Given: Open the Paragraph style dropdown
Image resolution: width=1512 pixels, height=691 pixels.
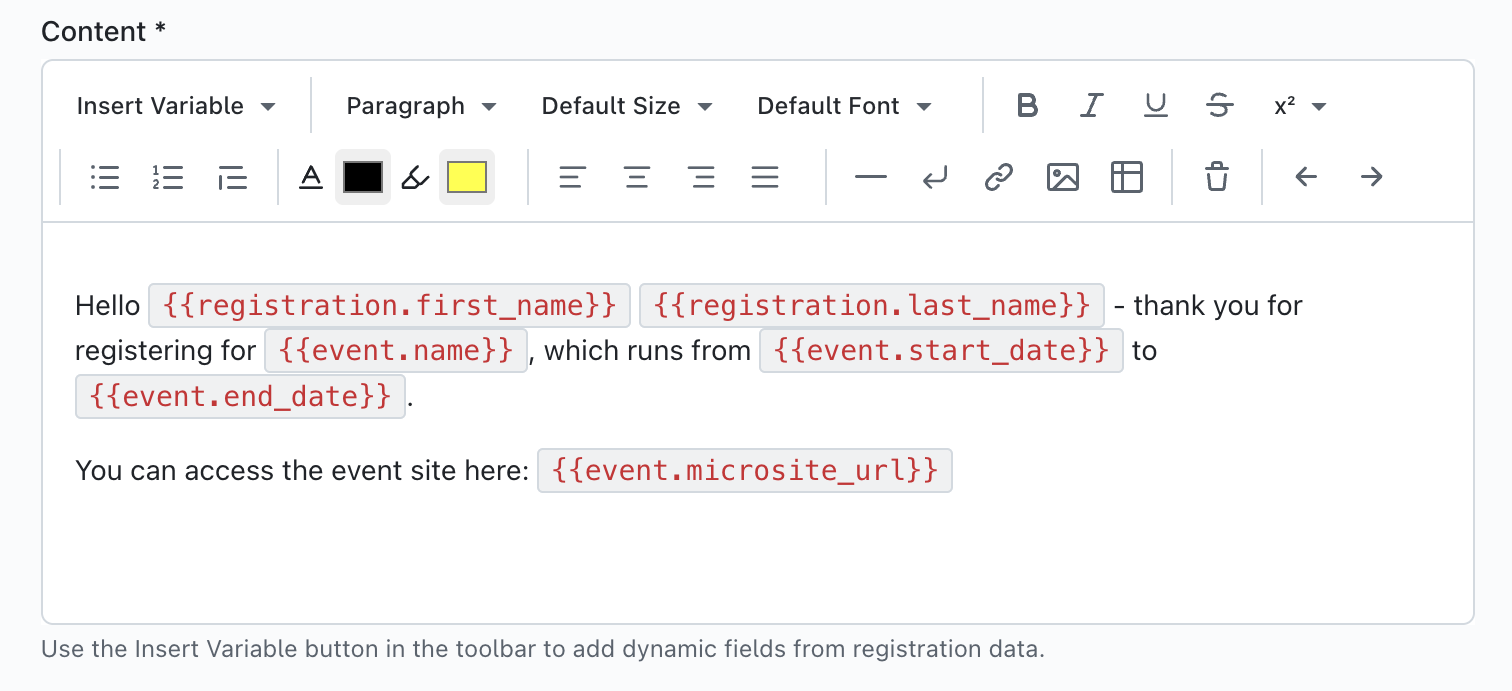Looking at the screenshot, I should tap(421, 106).
